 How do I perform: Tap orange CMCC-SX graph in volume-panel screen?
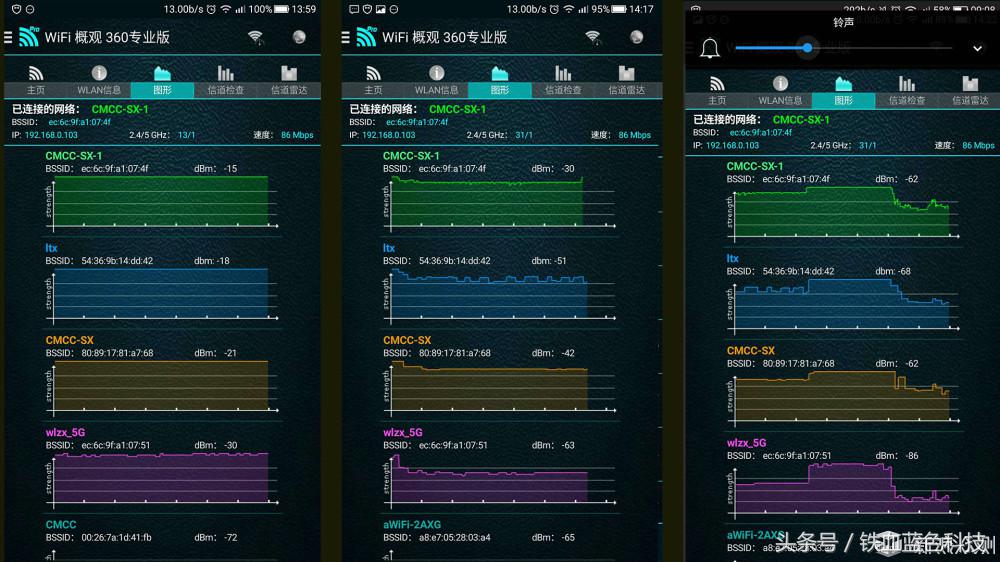[x=843, y=397]
